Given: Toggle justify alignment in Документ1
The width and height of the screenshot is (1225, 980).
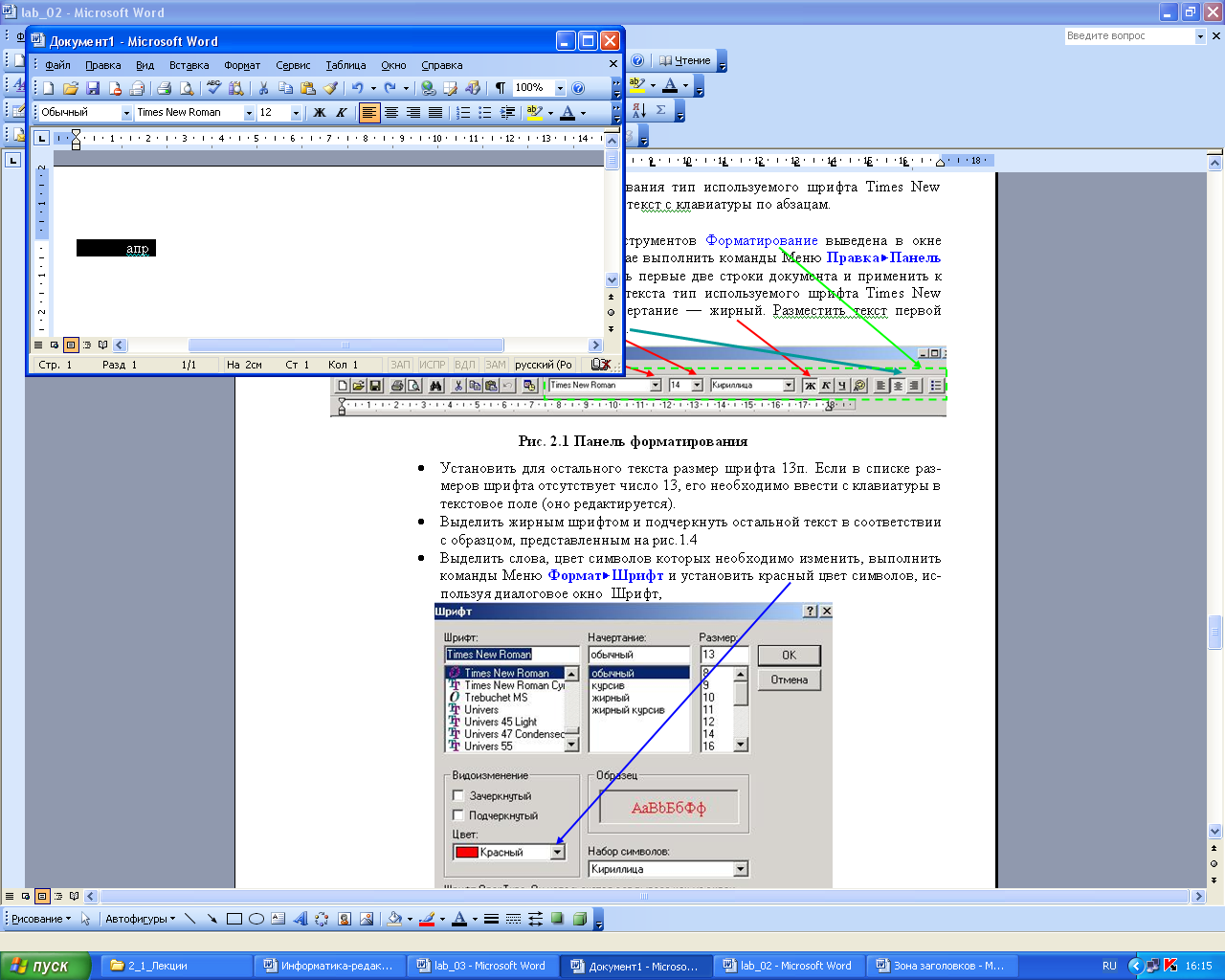Looking at the screenshot, I should [435, 113].
